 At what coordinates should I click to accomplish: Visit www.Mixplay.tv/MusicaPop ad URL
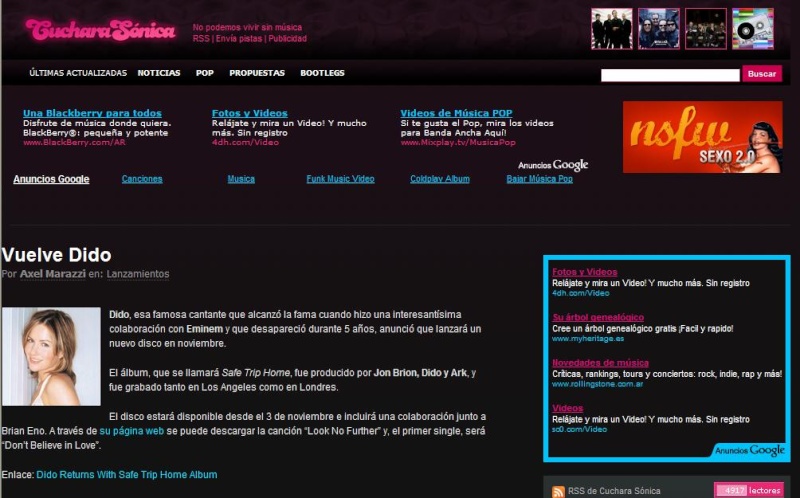click(x=458, y=142)
